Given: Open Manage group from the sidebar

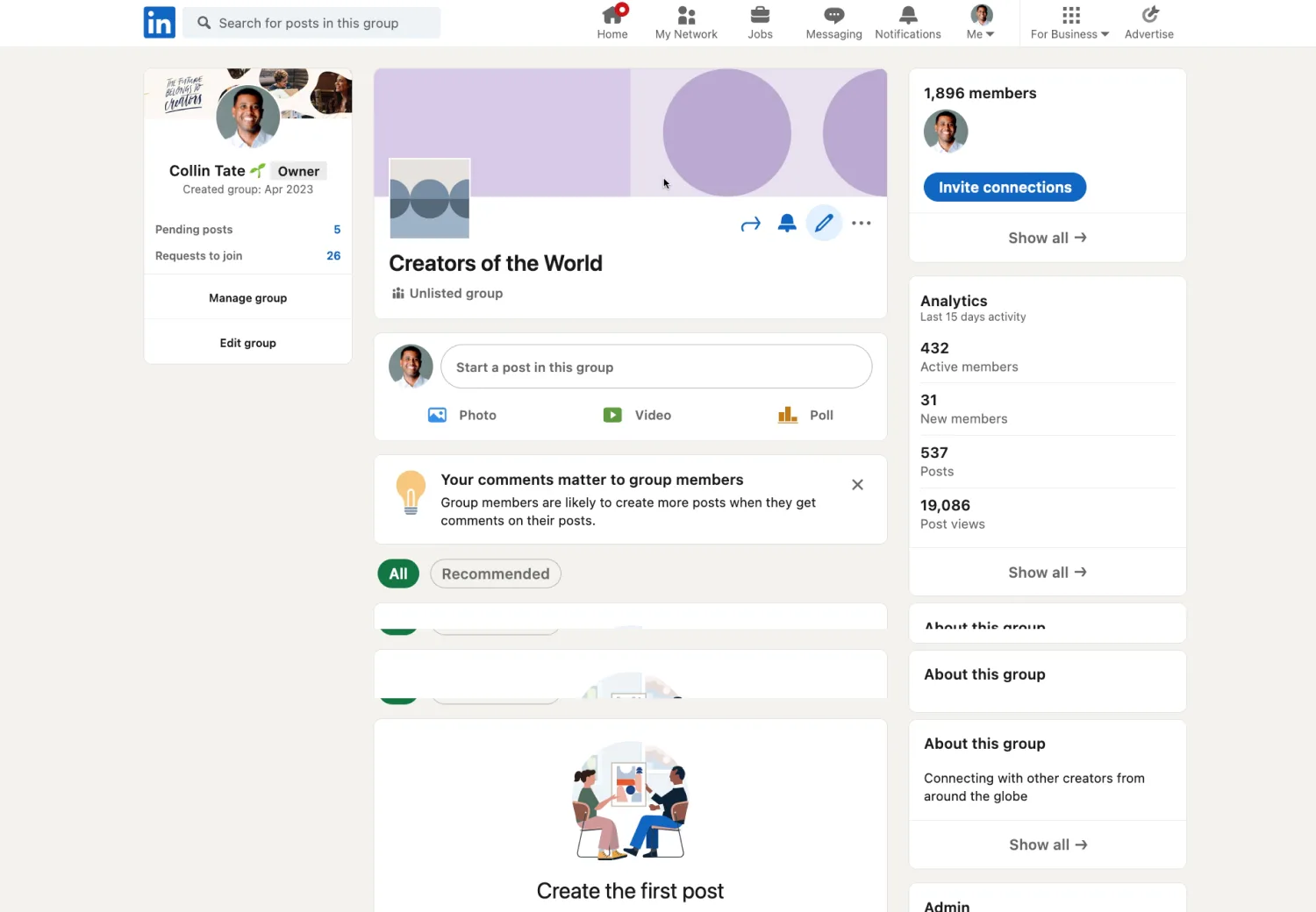Looking at the screenshot, I should (x=247, y=298).
